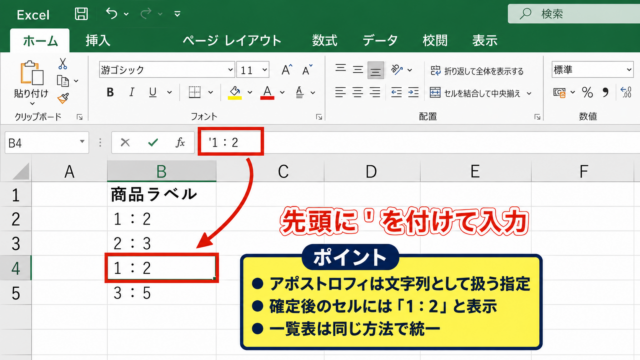The height and width of the screenshot is (360, 640).
Task: Switch to the ホーム tab
Action: pos(40,40)
